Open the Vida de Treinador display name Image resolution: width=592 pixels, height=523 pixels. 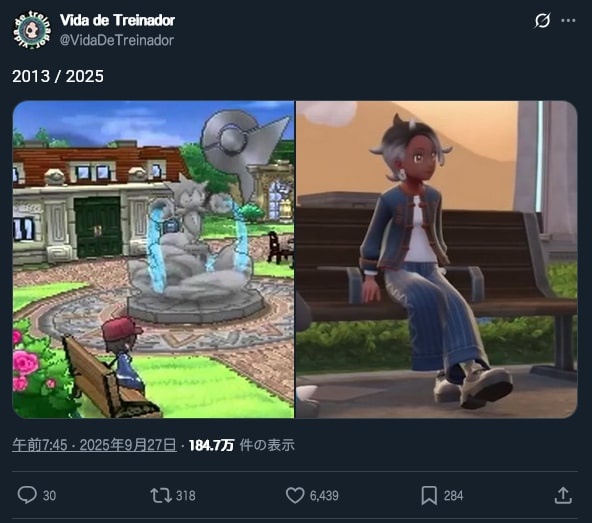click(117, 20)
